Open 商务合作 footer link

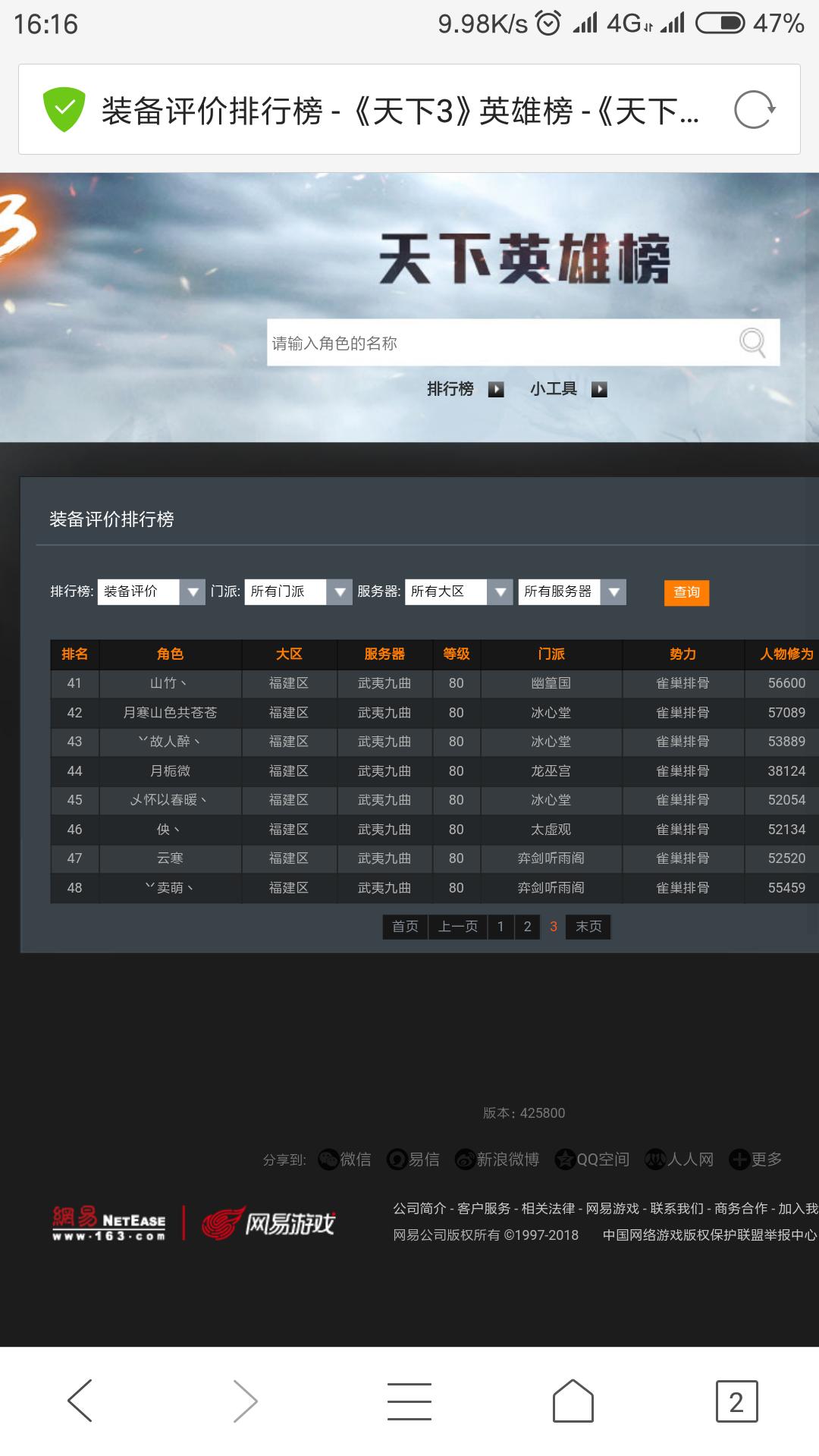click(x=741, y=1208)
